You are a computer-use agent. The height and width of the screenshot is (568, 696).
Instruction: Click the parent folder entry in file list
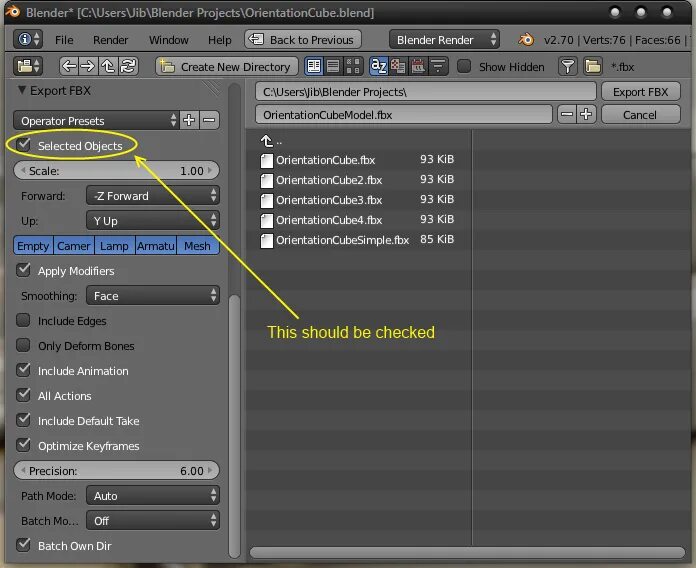point(271,141)
